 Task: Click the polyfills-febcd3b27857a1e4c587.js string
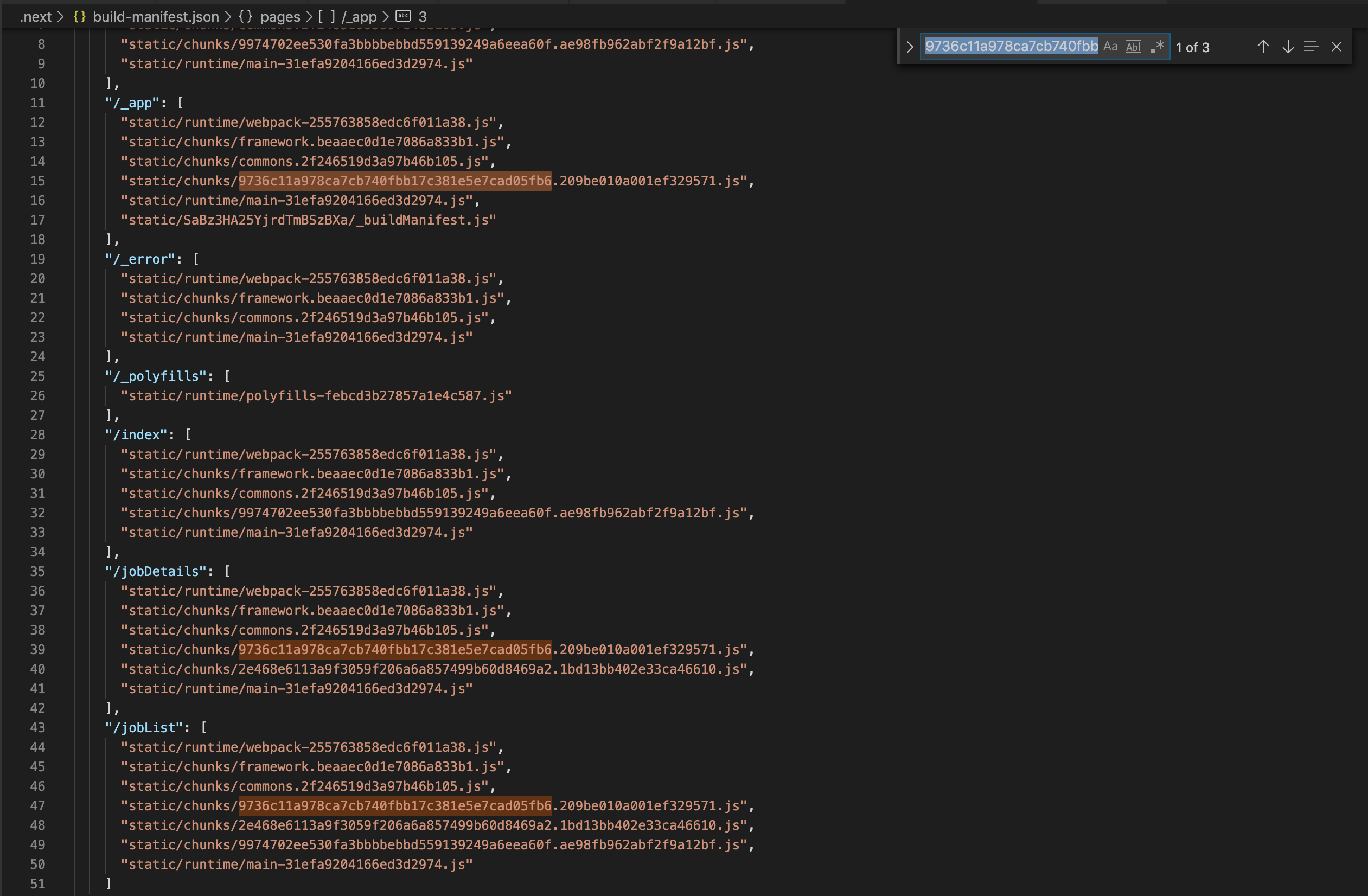click(316, 396)
